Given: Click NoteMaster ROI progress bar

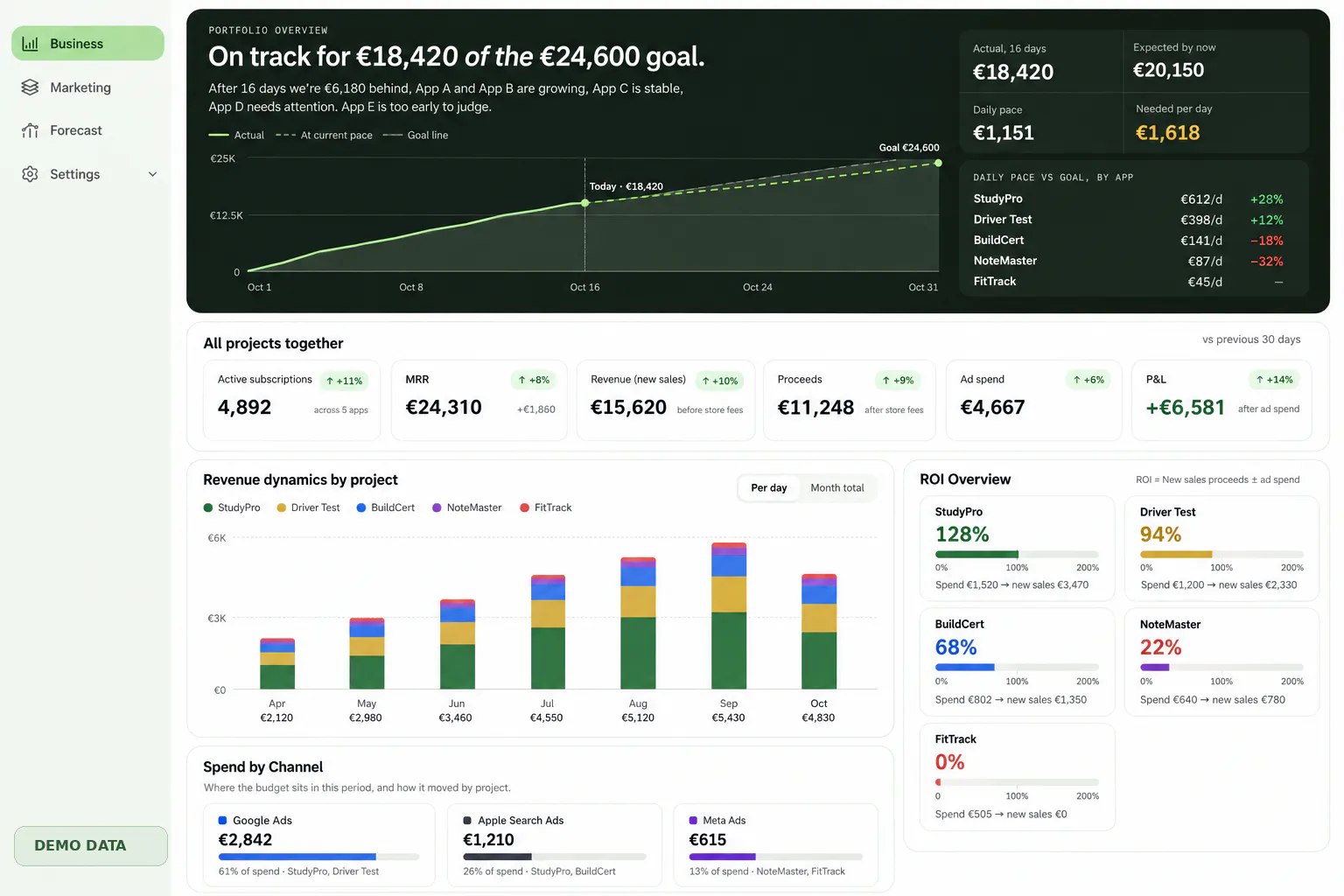Looking at the screenshot, I should [1221, 668].
